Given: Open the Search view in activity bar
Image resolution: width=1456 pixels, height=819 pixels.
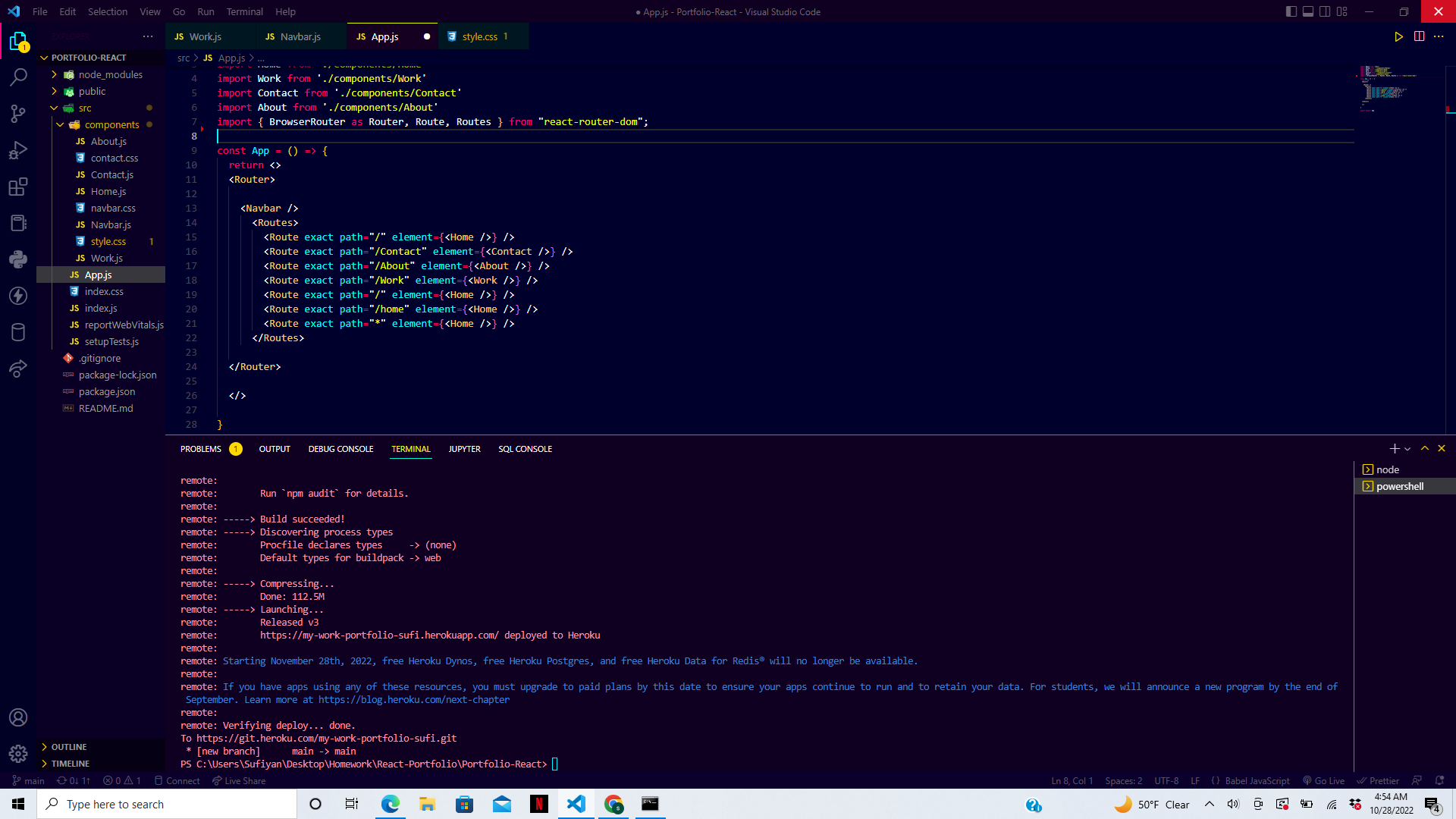Looking at the screenshot, I should pyautogui.click(x=18, y=77).
